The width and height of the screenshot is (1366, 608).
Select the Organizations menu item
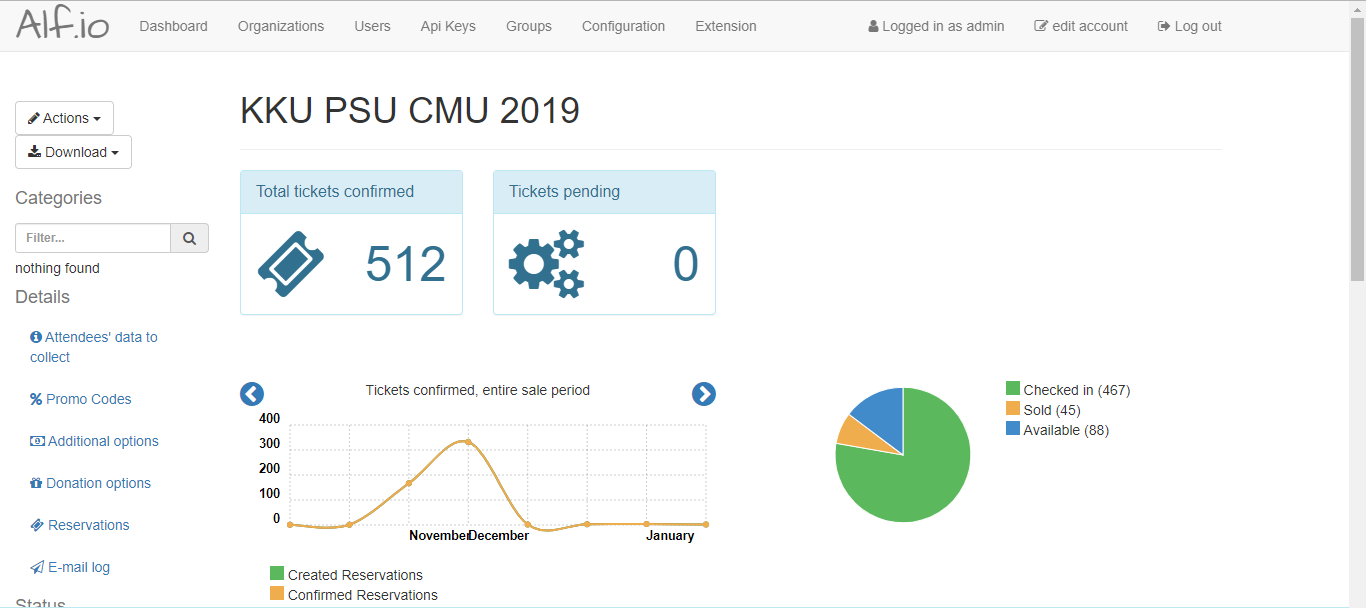(280, 26)
